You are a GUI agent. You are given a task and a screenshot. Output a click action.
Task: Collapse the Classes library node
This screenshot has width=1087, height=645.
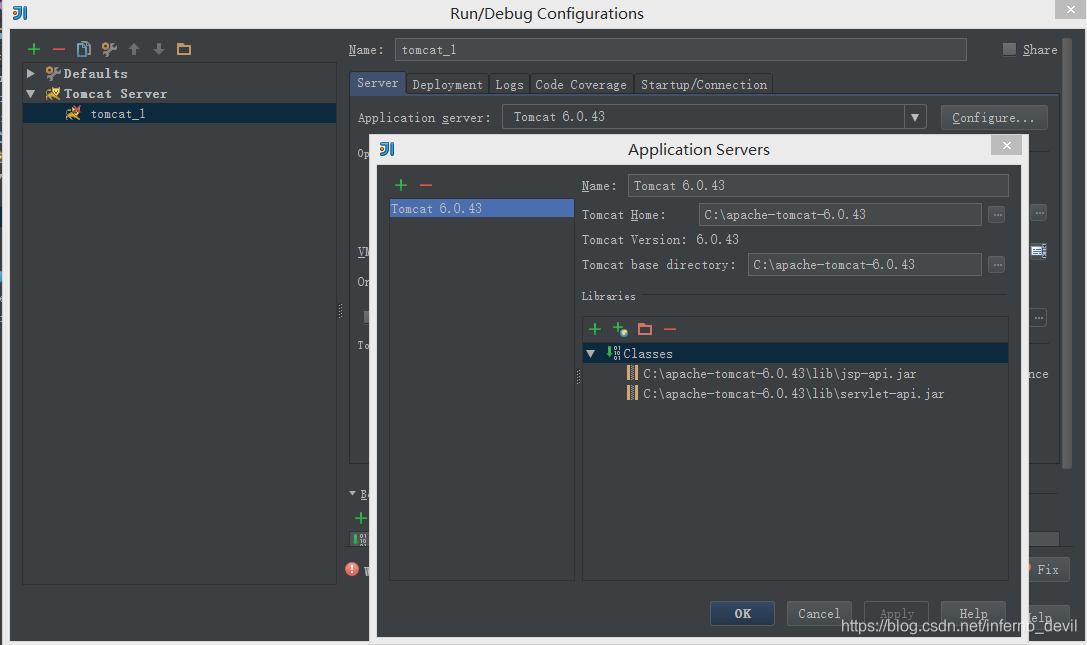tap(591, 354)
